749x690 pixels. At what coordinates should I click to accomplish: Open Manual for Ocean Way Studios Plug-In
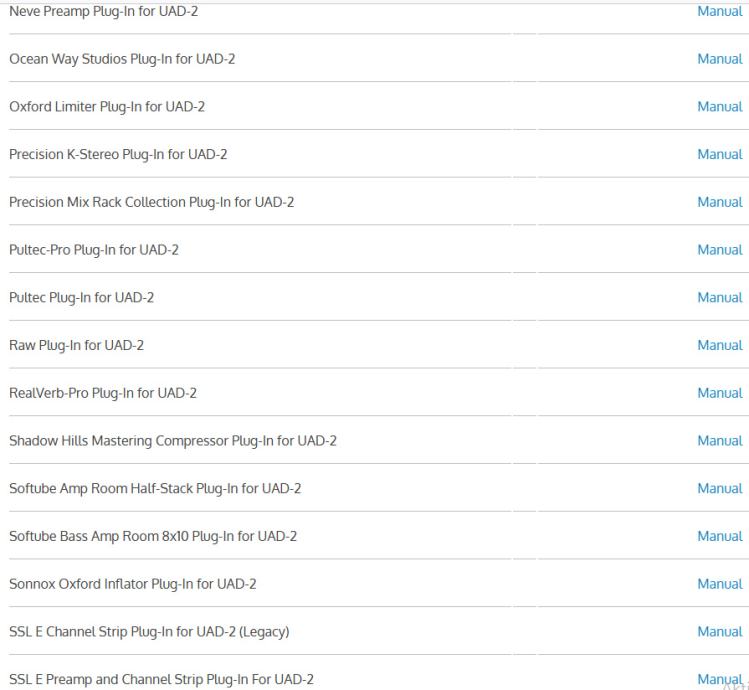click(720, 59)
